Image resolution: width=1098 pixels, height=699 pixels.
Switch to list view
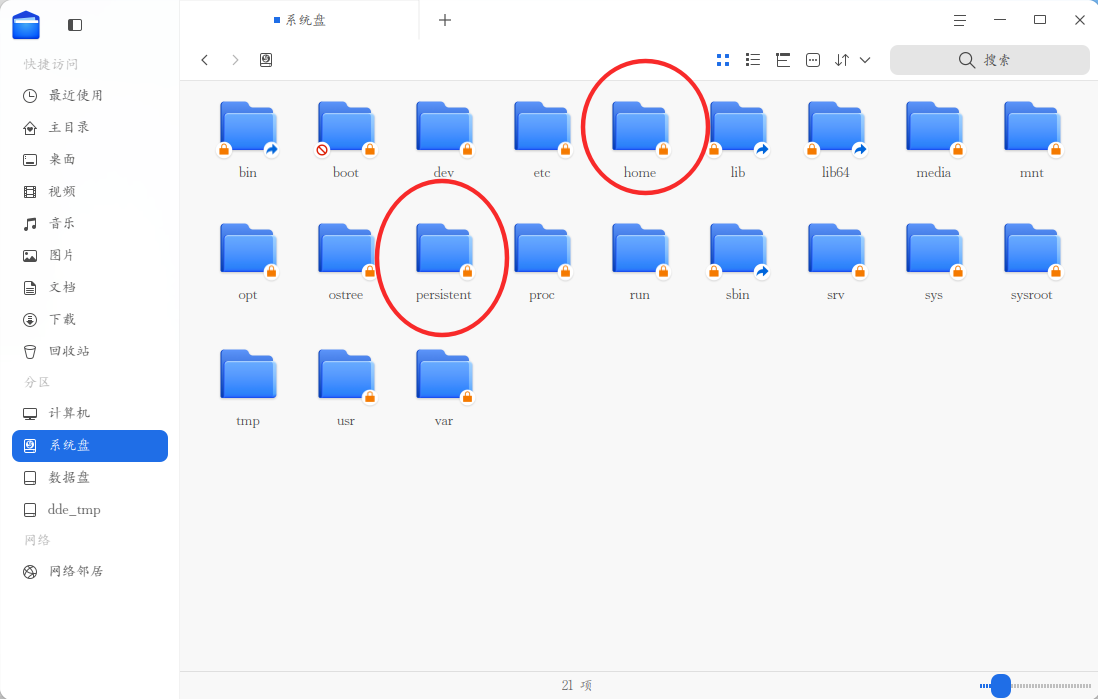click(753, 60)
